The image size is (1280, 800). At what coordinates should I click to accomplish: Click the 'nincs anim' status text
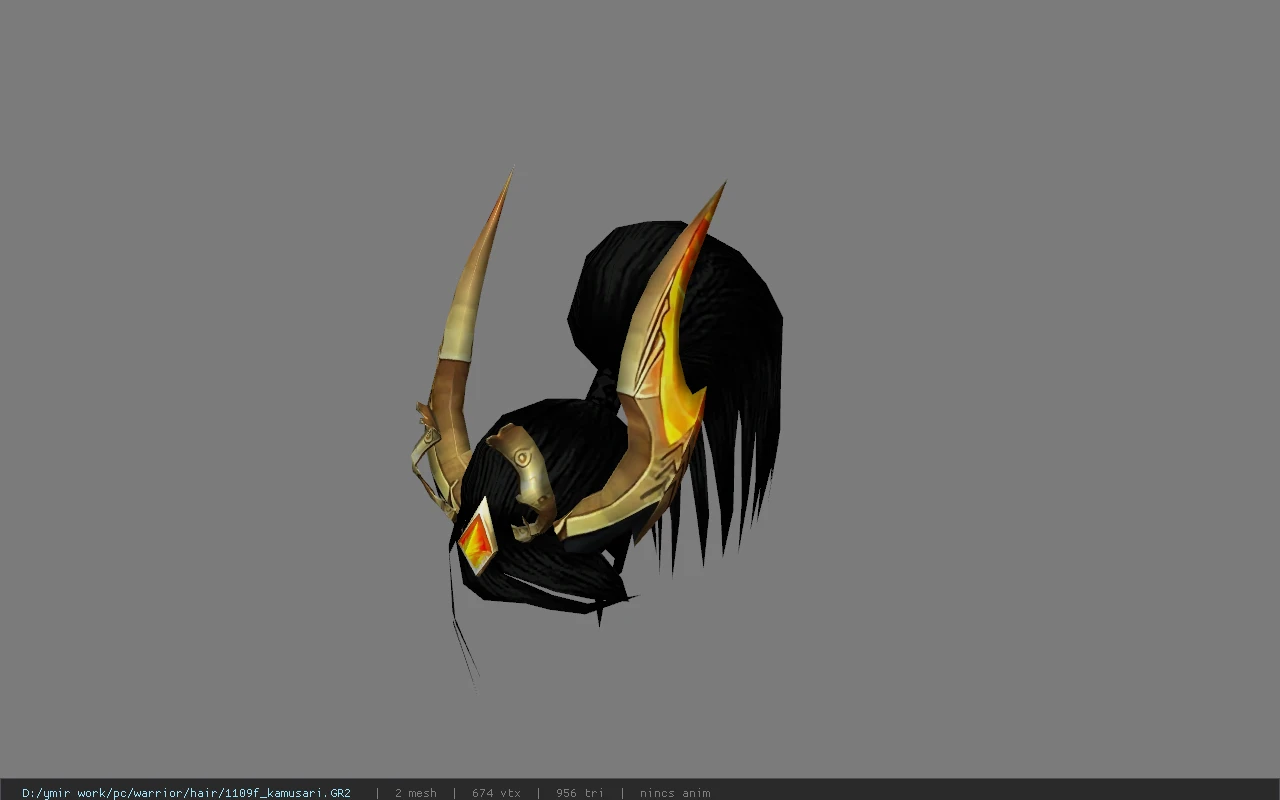point(675,793)
